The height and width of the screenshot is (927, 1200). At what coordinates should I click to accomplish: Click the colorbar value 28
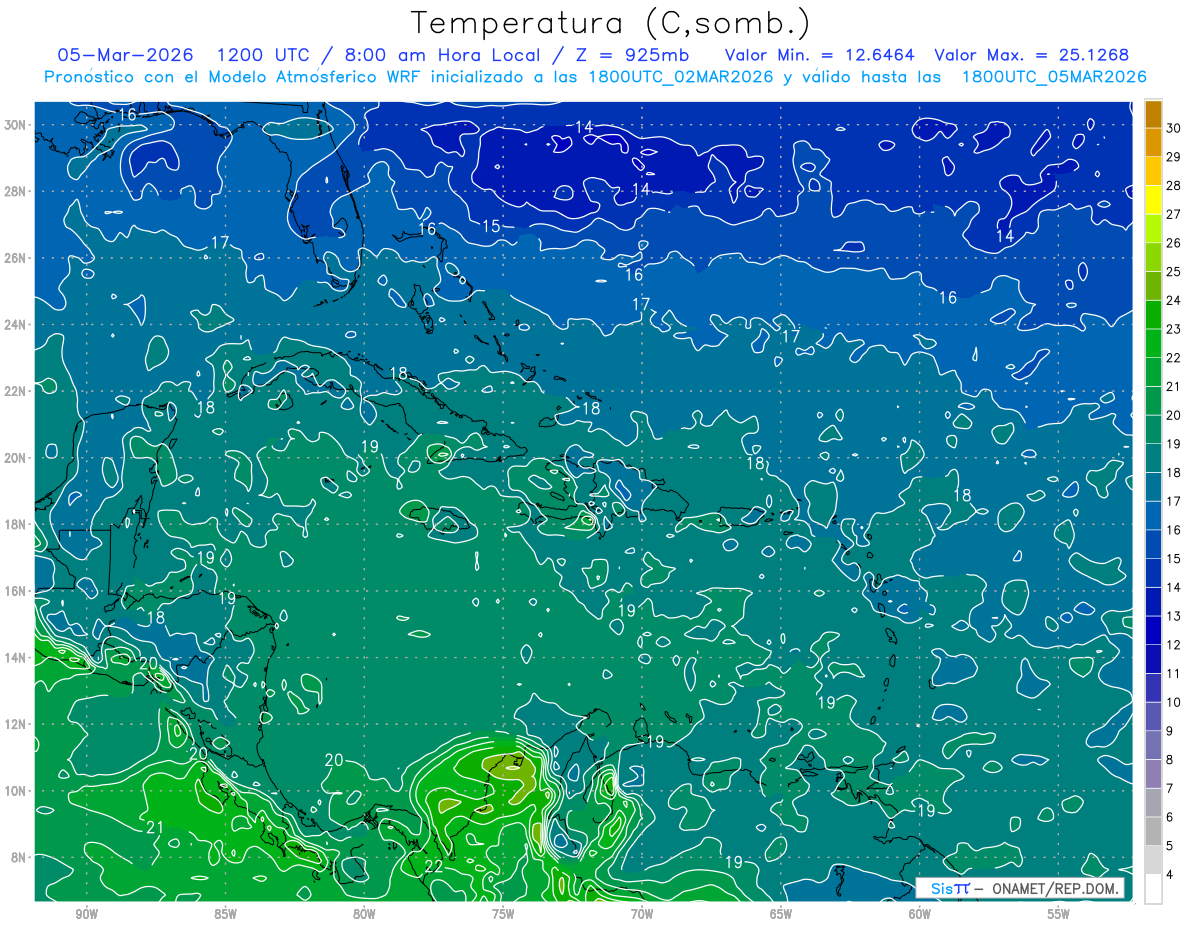[x=1173, y=186]
